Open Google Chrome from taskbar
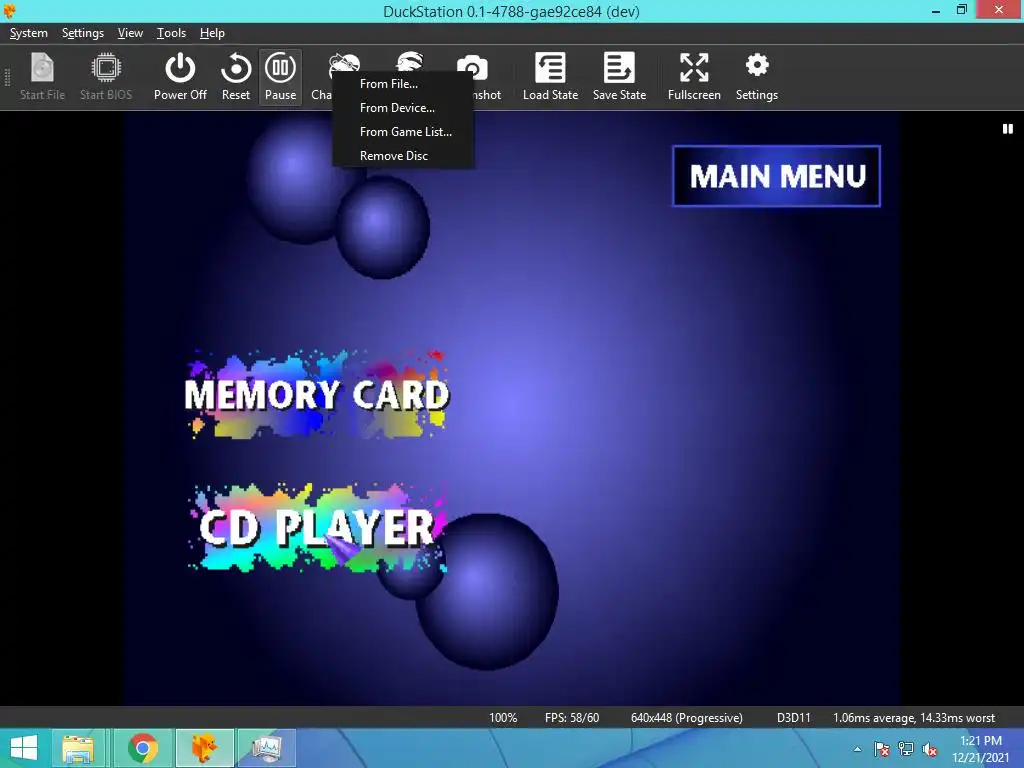Image resolution: width=1024 pixels, height=768 pixels. tap(142, 748)
